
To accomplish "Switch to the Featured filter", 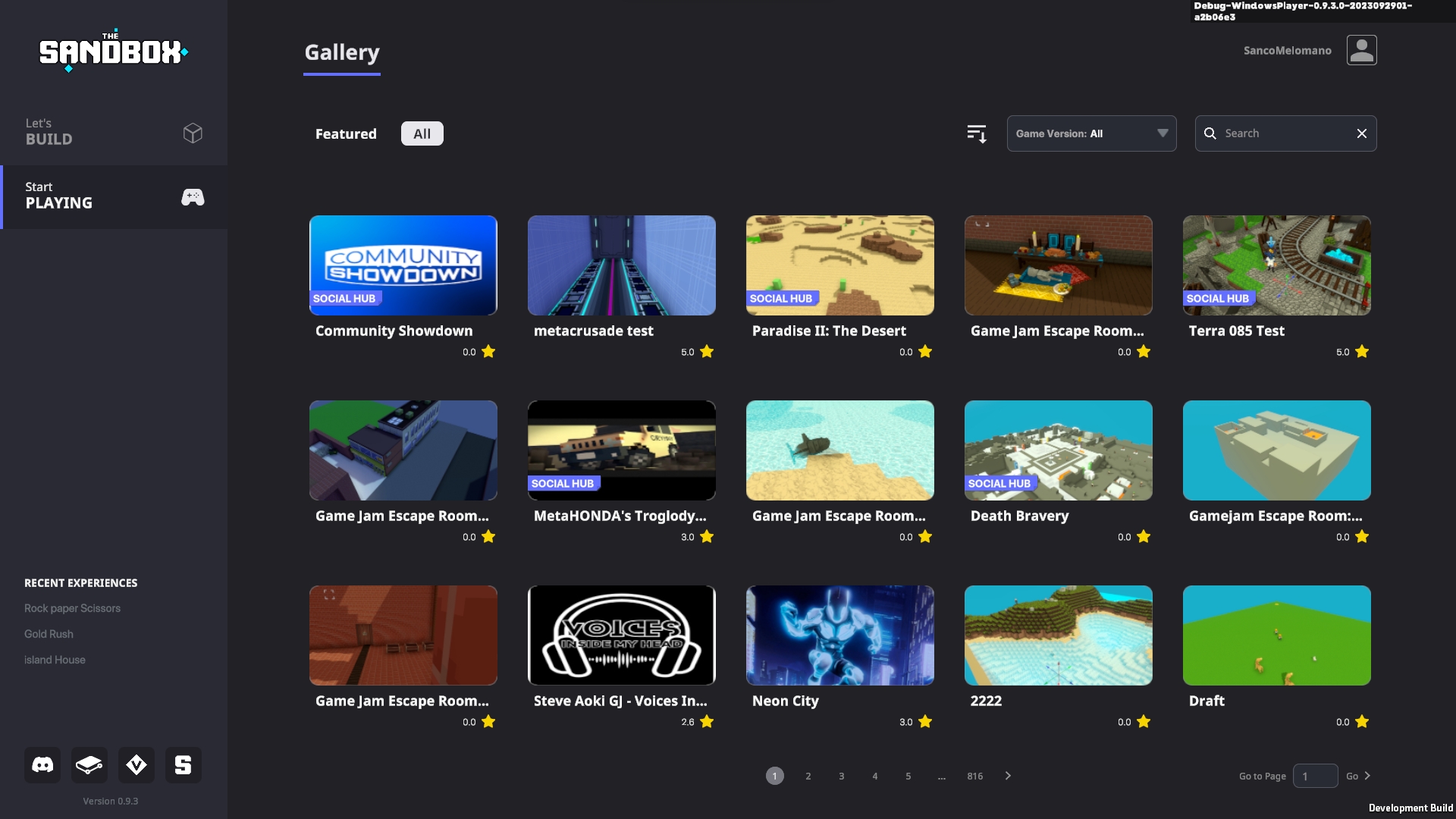I will 346,133.
